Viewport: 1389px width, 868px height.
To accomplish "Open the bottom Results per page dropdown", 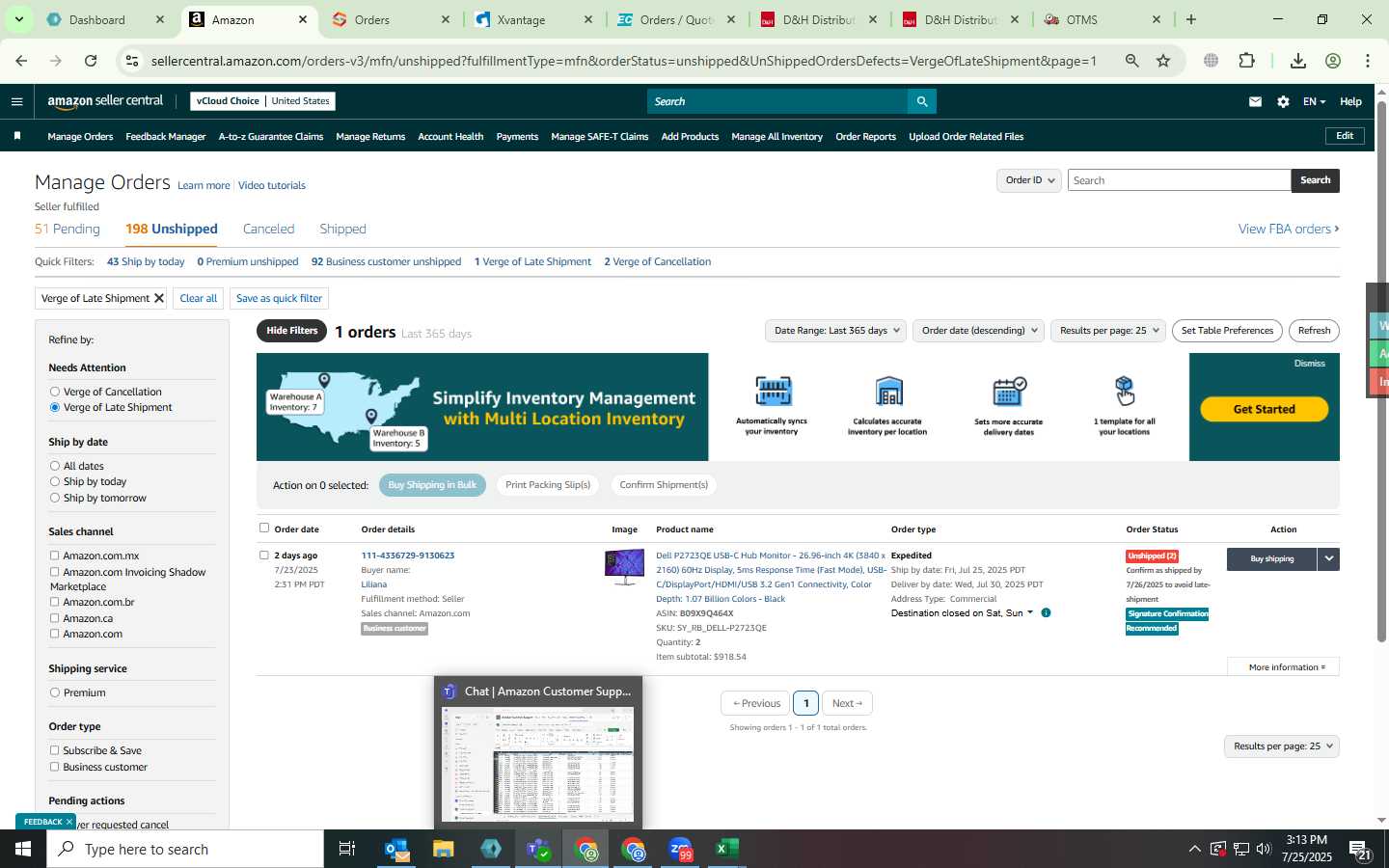I will tap(1282, 746).
